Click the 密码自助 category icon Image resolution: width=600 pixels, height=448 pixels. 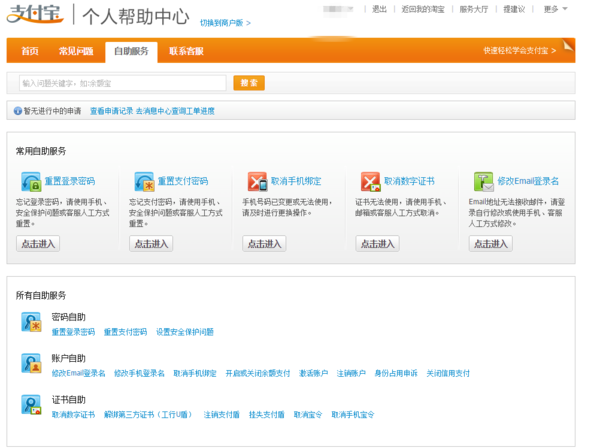(x=31, y=322)
